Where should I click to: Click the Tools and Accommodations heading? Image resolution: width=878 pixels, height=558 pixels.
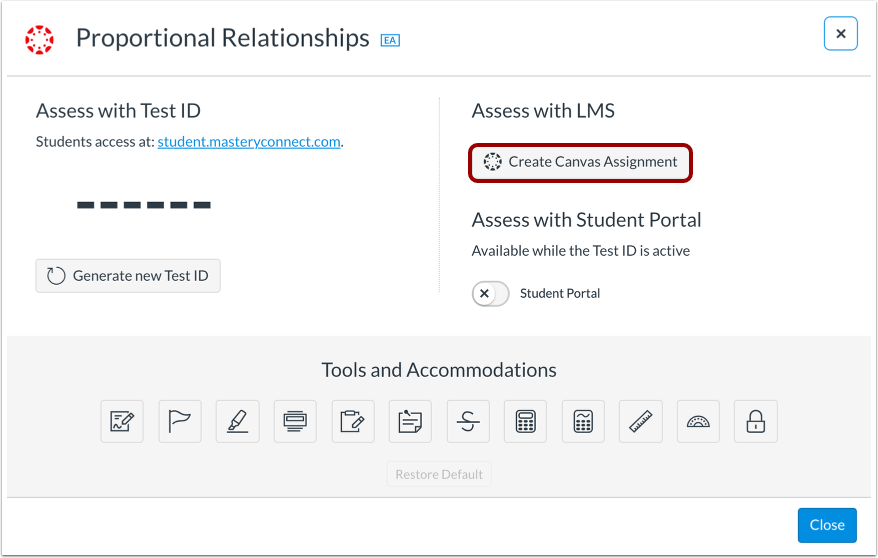pyautogui.click(x=439, y=370)
